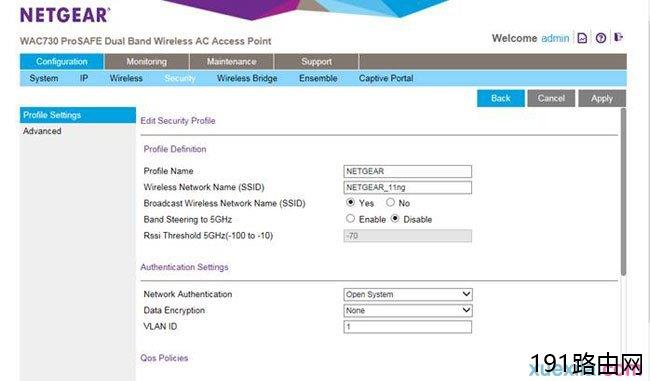Open the Data Encryption dropdown

coord(408,311)
